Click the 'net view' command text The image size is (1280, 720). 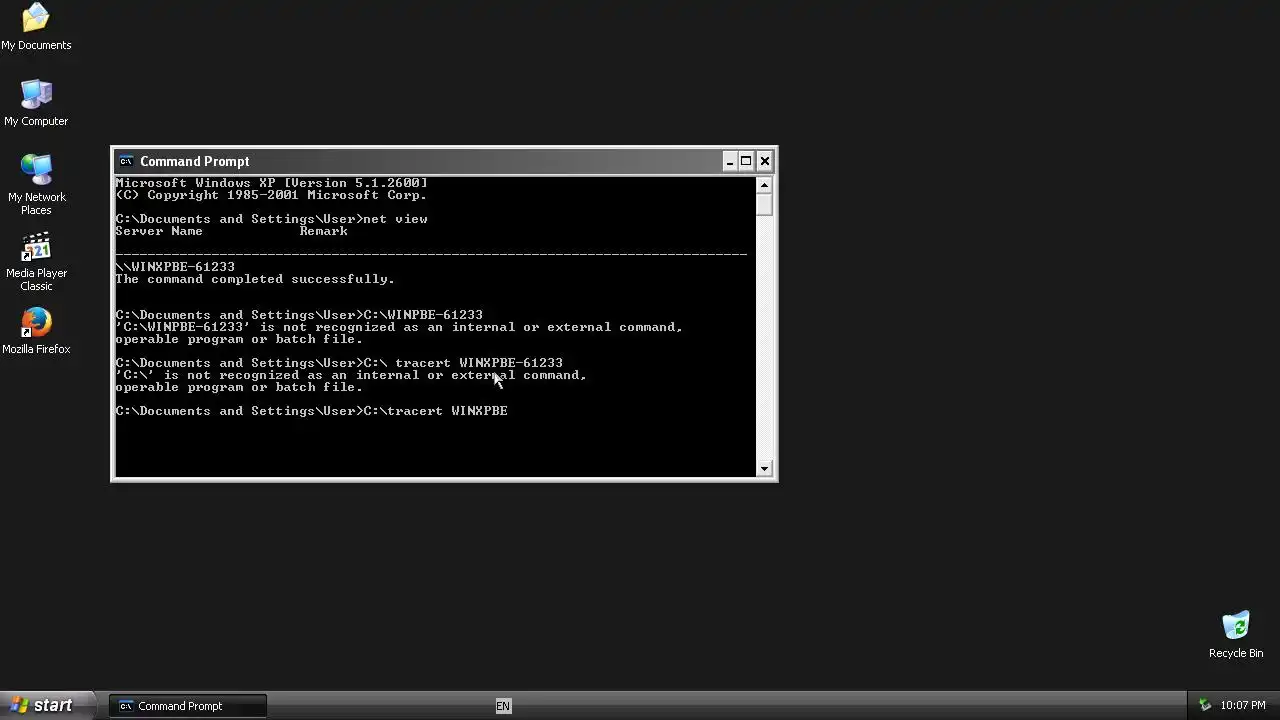point(395,219)
